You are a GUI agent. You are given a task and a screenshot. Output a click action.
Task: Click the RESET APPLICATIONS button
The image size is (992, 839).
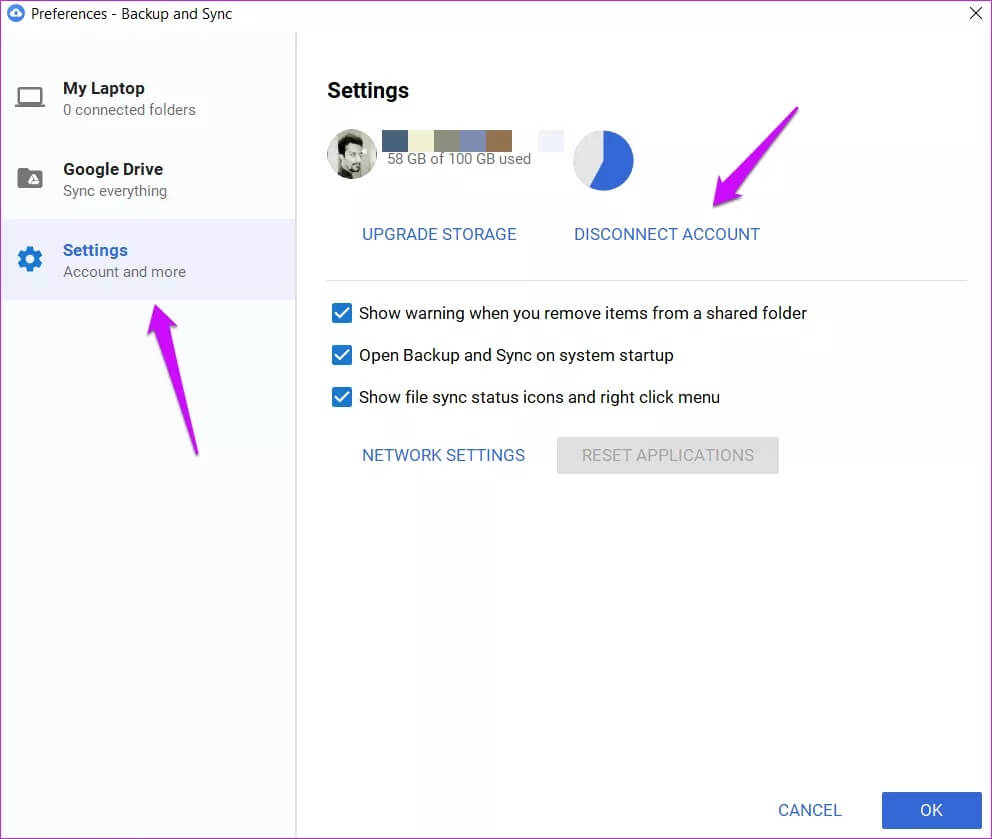click(667, 455)
